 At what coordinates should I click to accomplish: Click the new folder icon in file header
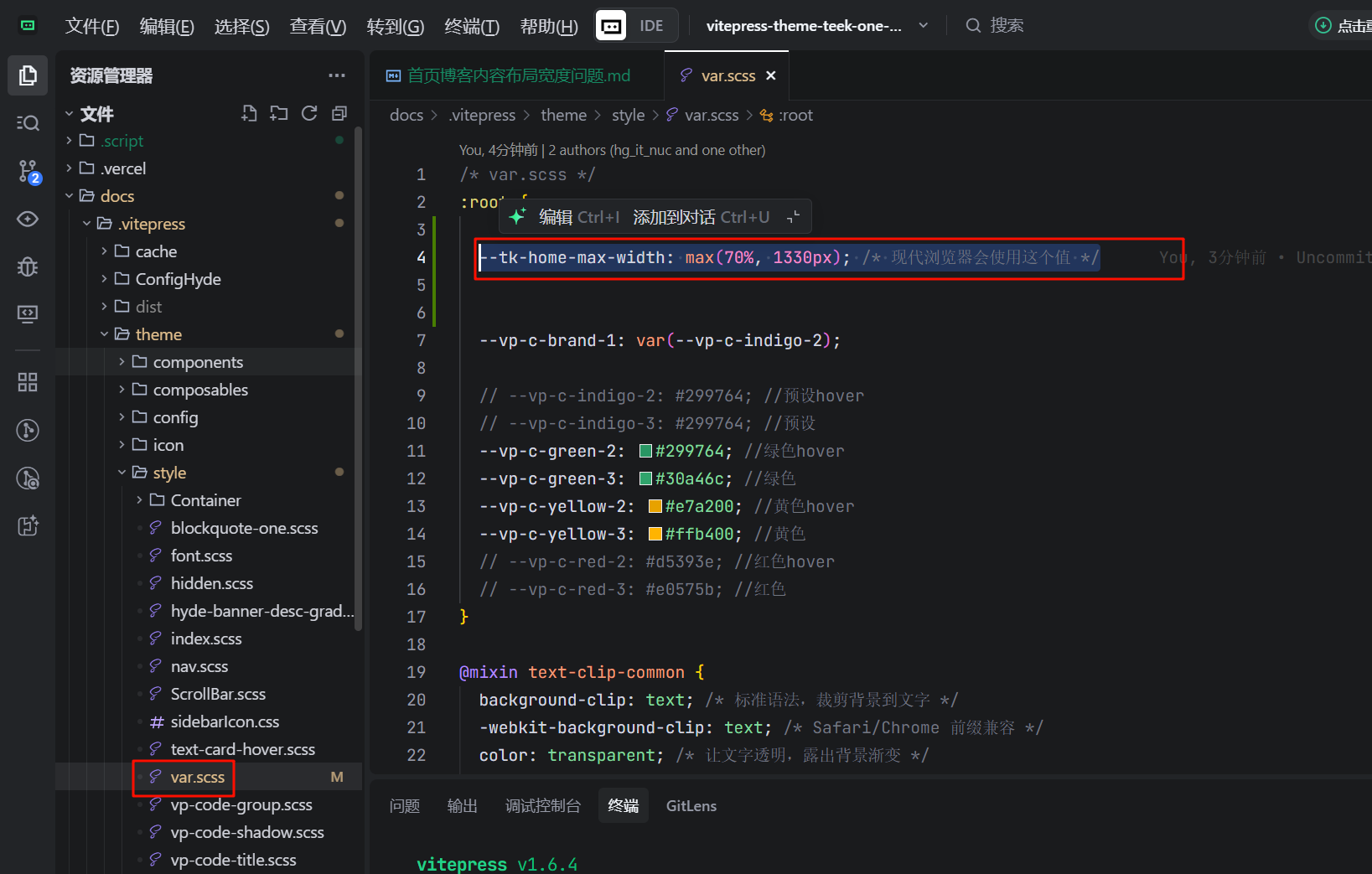click(279, 113)
